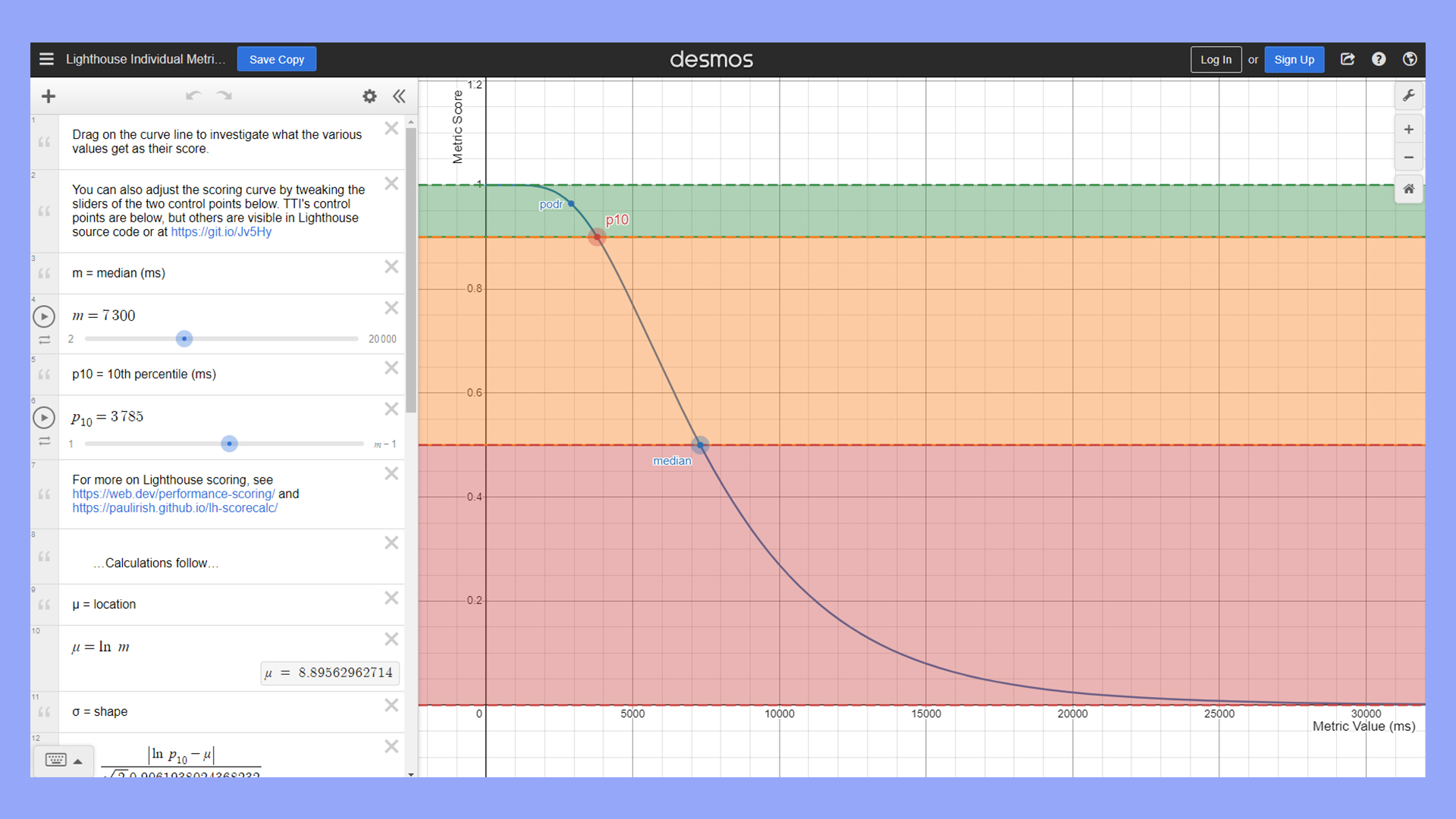The image size is (1456, 819).
Task: Collapse the expressions panel with double chevron
Action: tap(400, 96)
